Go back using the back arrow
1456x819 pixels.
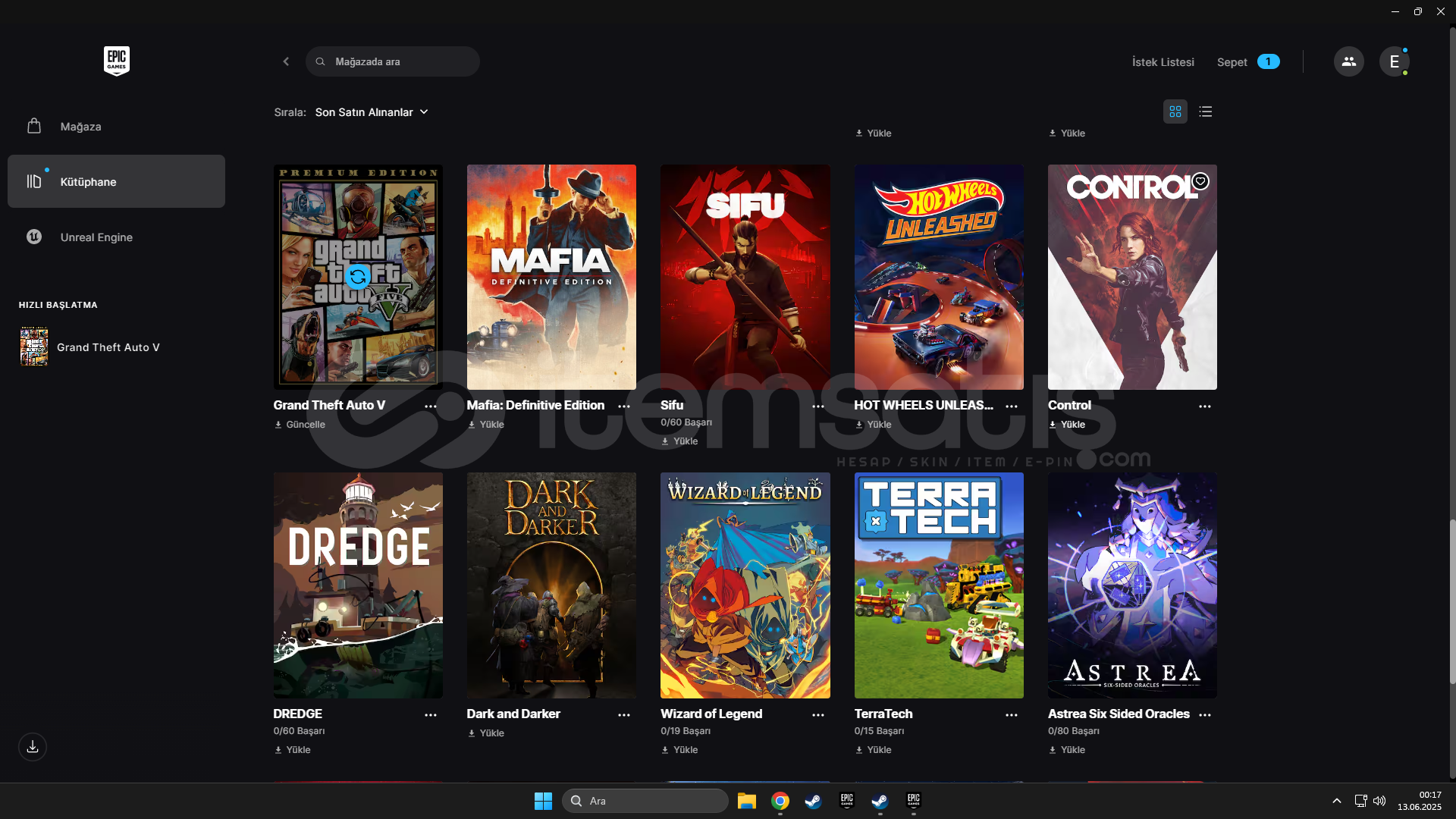286,61
